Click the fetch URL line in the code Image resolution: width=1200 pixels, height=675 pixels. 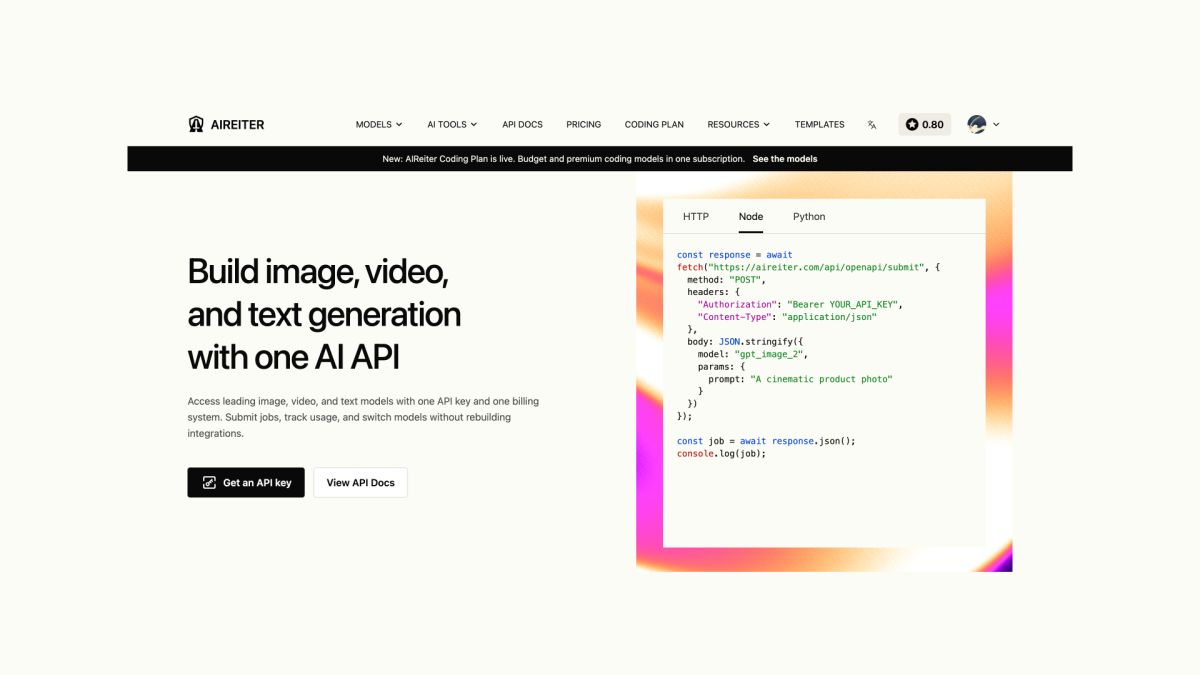point(808,267)
